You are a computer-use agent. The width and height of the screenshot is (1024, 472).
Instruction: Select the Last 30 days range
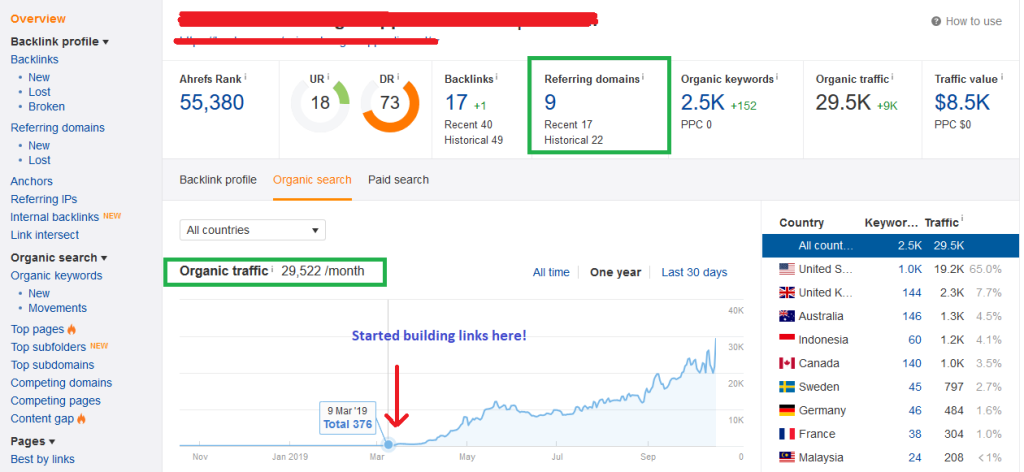[x=694, y=272]
